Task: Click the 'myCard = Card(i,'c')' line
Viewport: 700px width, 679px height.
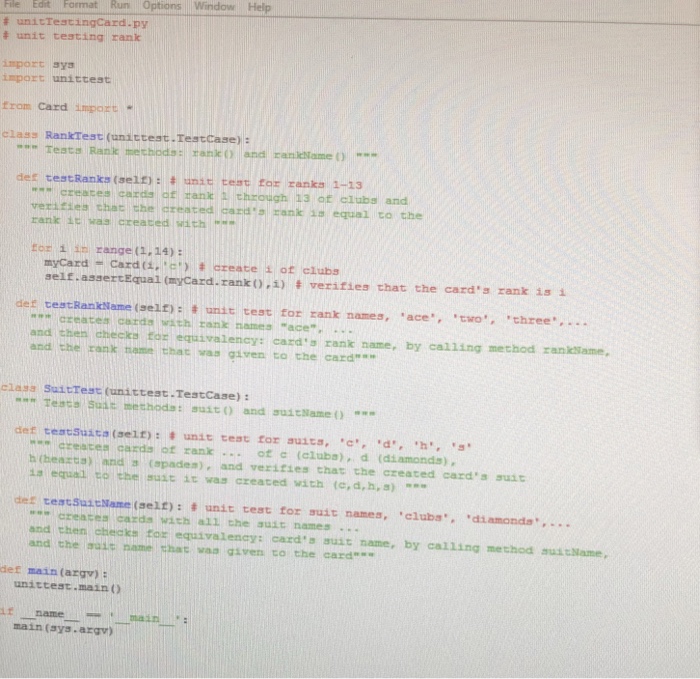Action: coord(192,267)
